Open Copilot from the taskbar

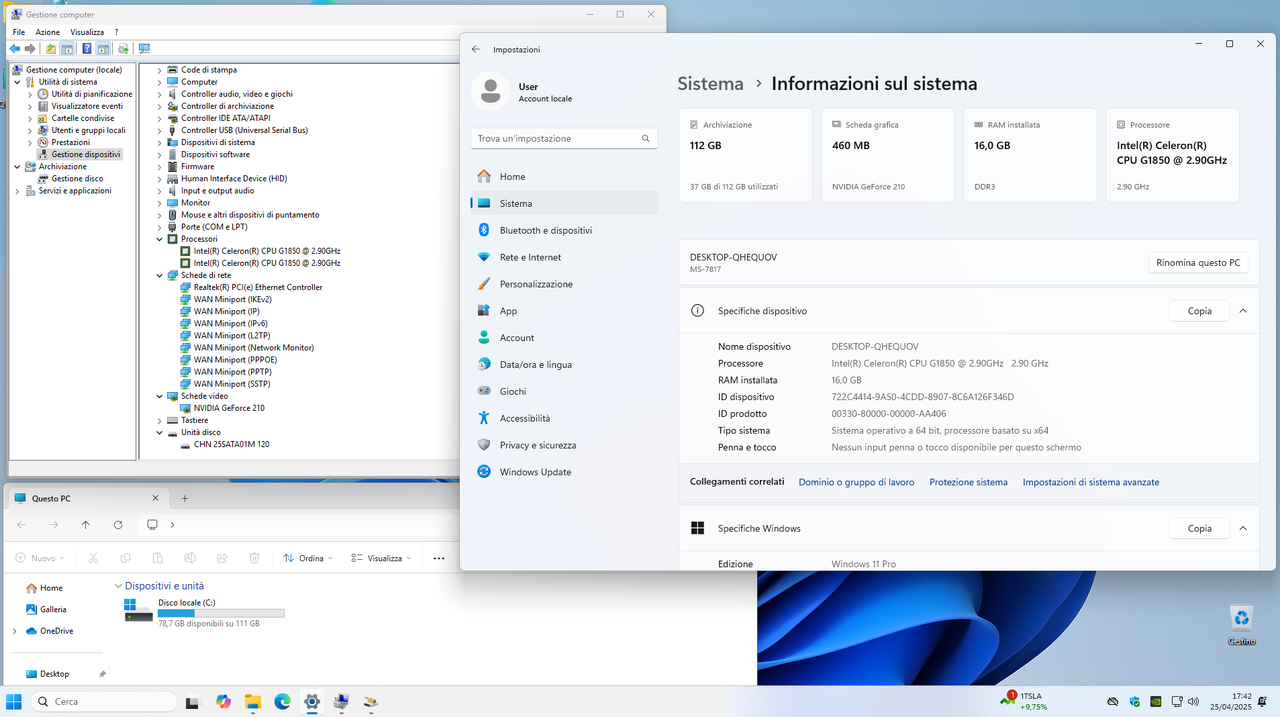coord(223,702)
